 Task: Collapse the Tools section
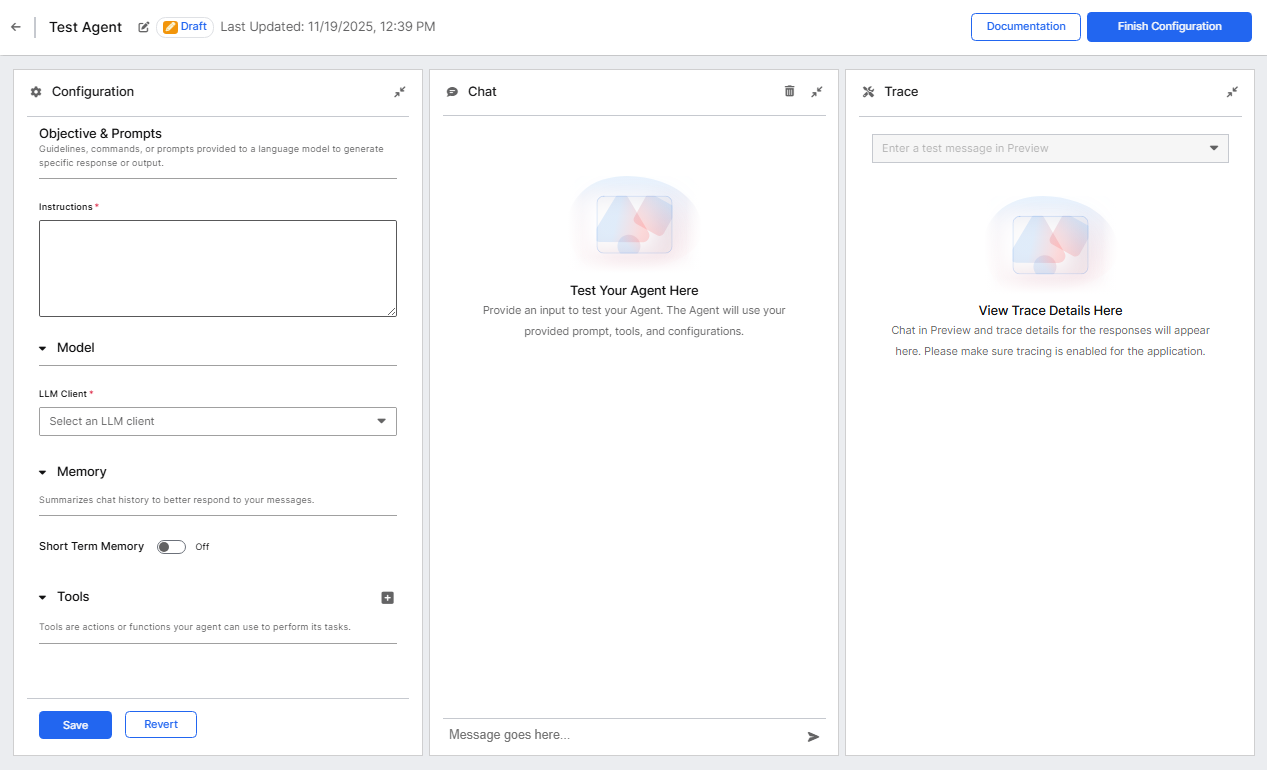(x=43, y=597)
